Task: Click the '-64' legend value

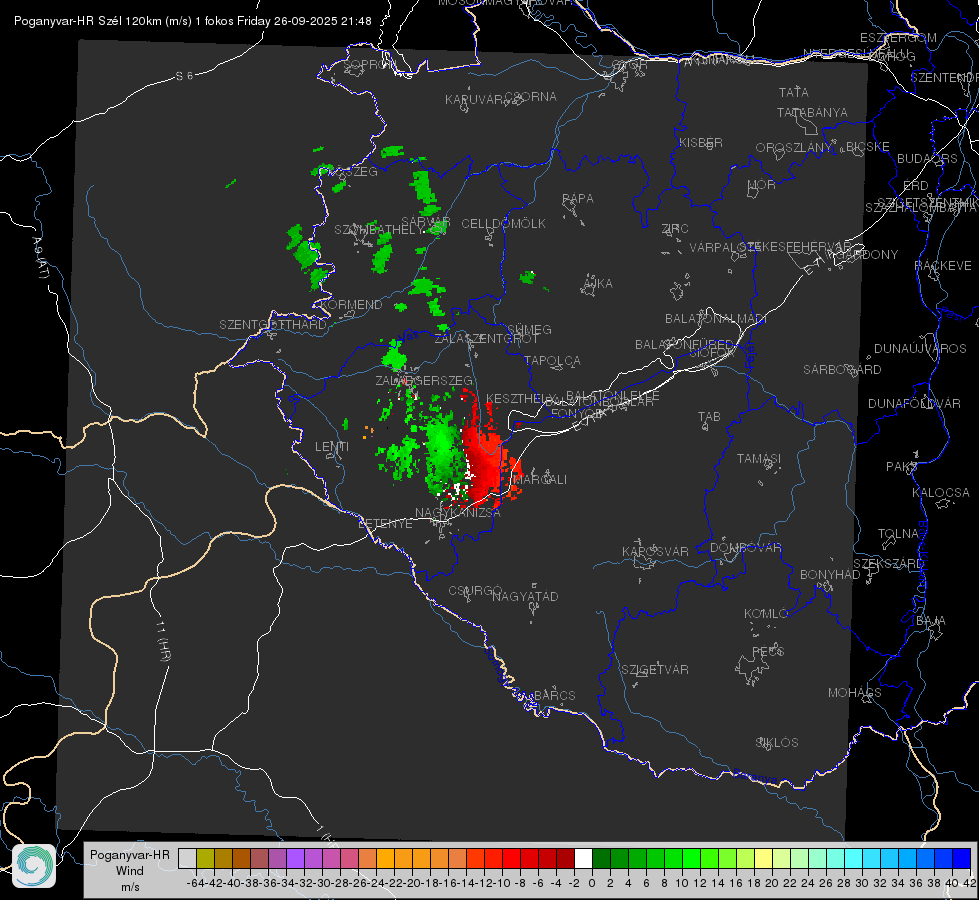Action: pyautogui.click(x=196, y=883)
